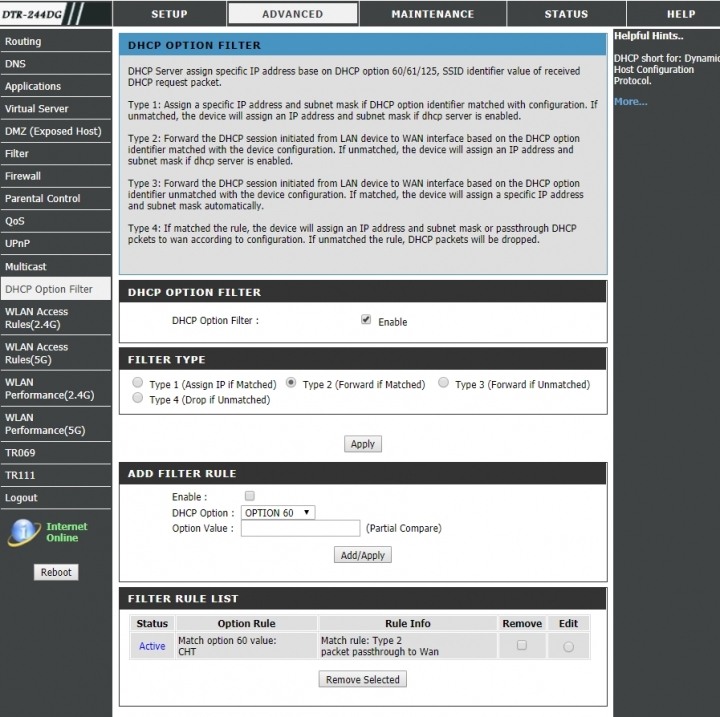
Task: Open WLAN Performance(2.4G)
Action: (56, 389)
